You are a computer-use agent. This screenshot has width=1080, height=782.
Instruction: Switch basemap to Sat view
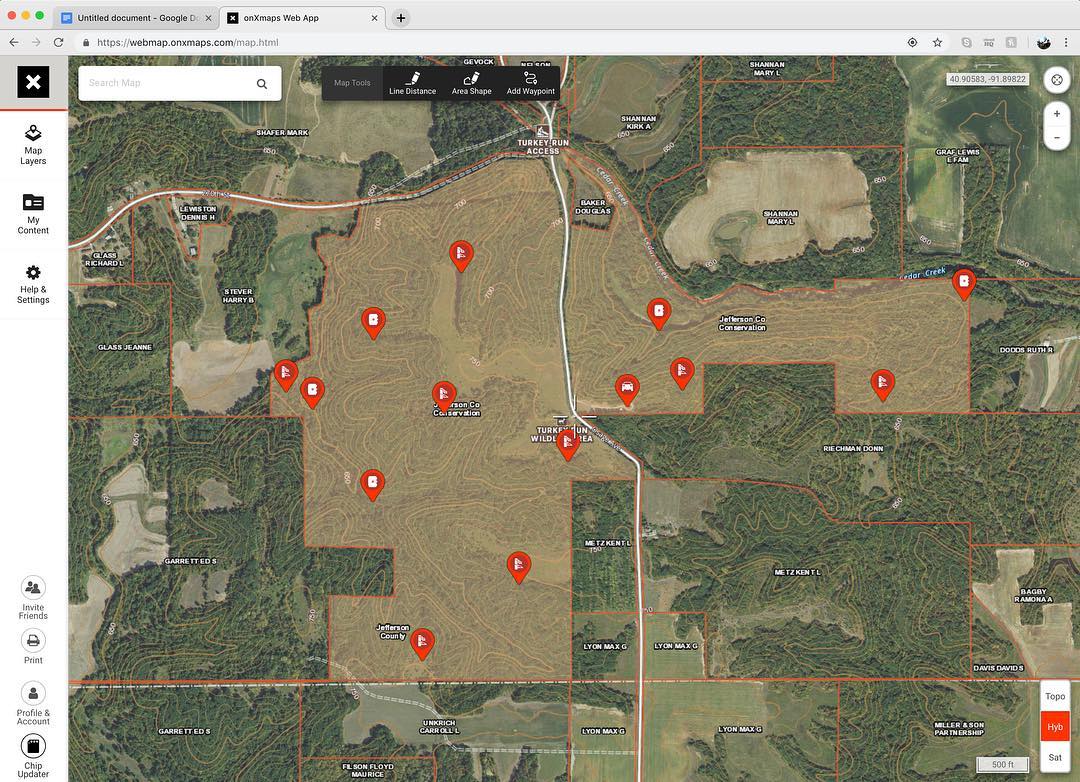(x=1055, y=758)
